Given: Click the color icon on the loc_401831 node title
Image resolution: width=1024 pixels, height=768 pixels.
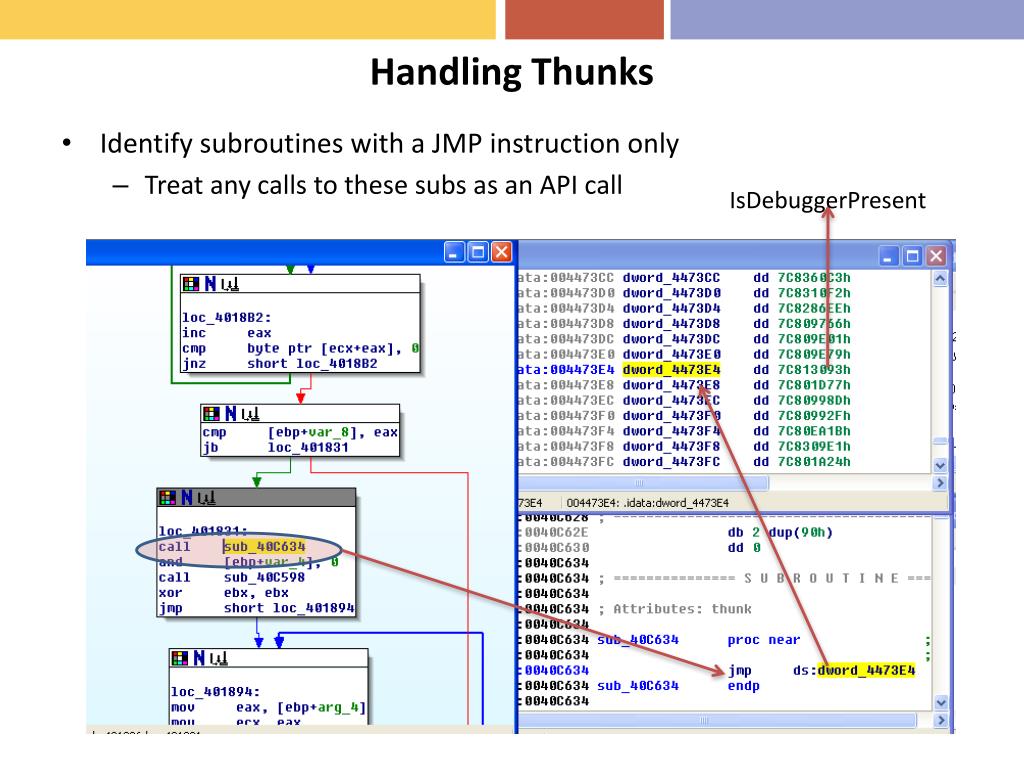Looking at the screenshot, I should [x=167, y=498].
